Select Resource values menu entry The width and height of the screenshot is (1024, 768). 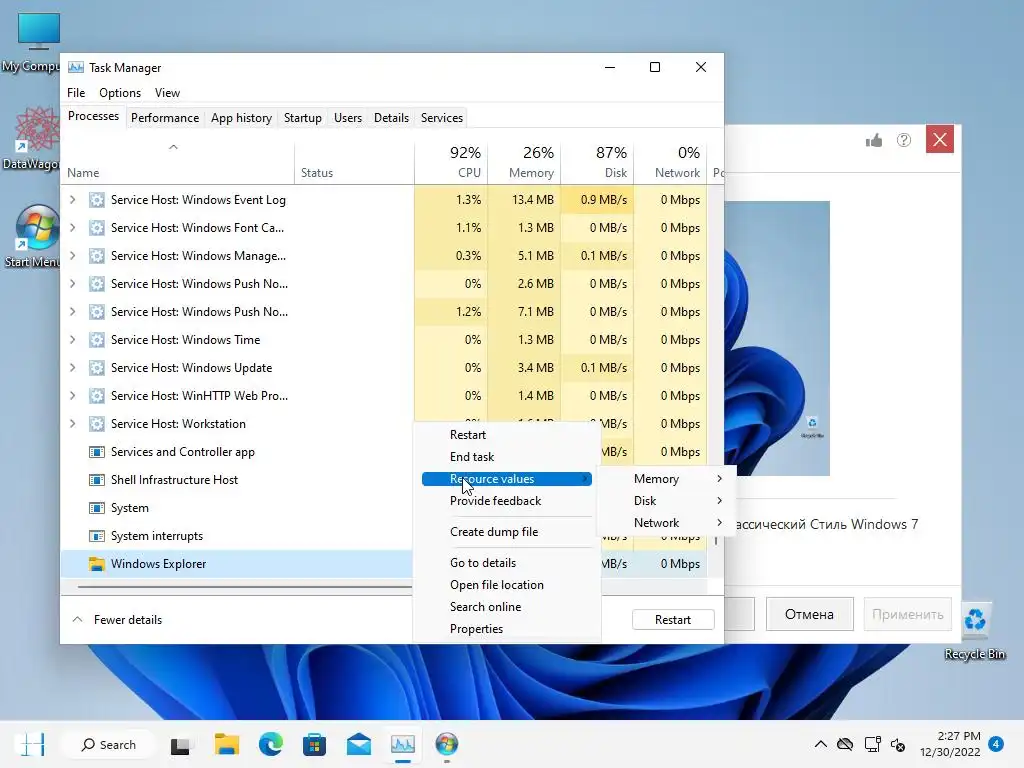point(507,479)
